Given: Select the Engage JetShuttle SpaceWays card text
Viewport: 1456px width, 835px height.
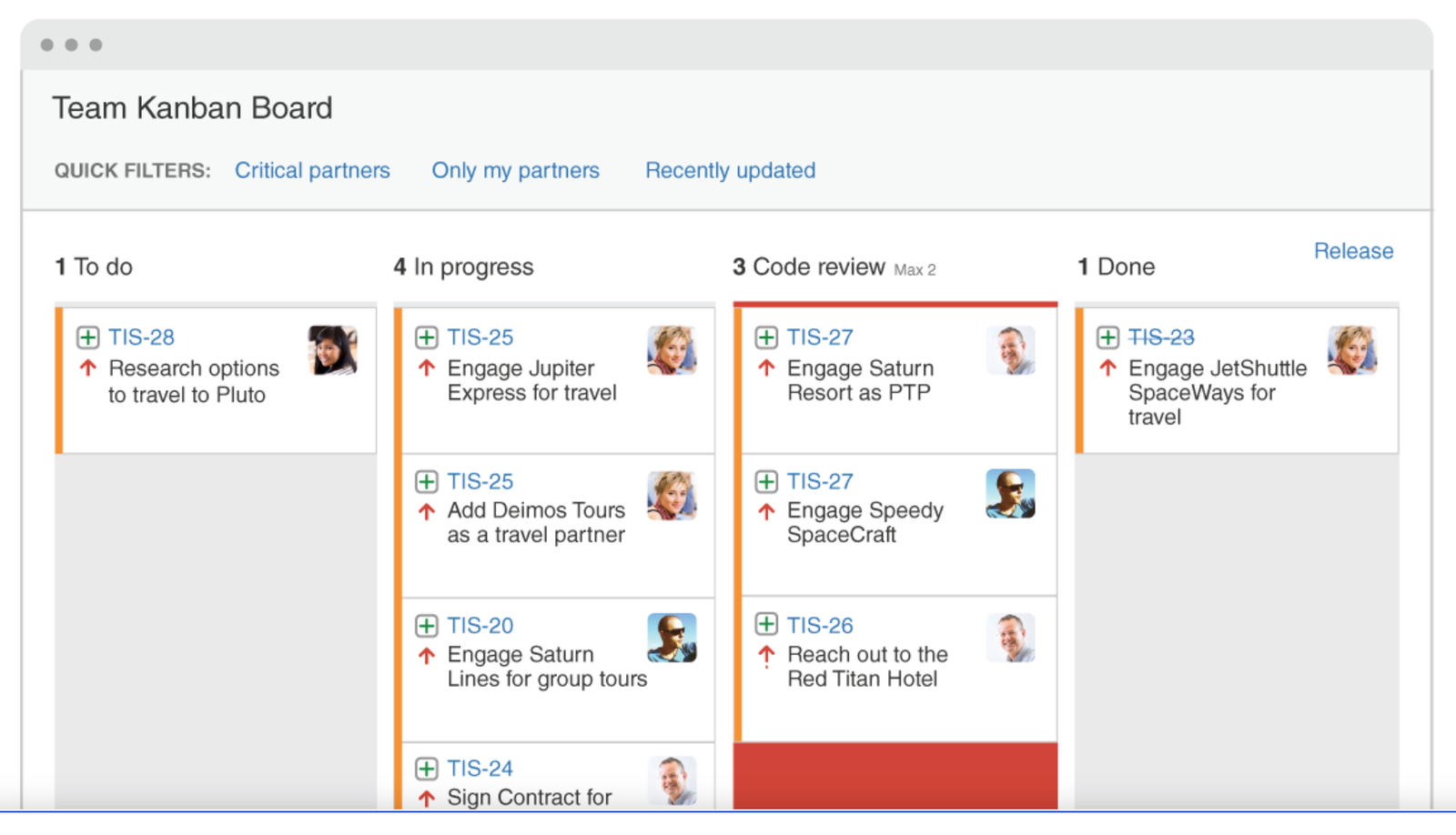Looking at the screenshot, I should (1216, 393).
